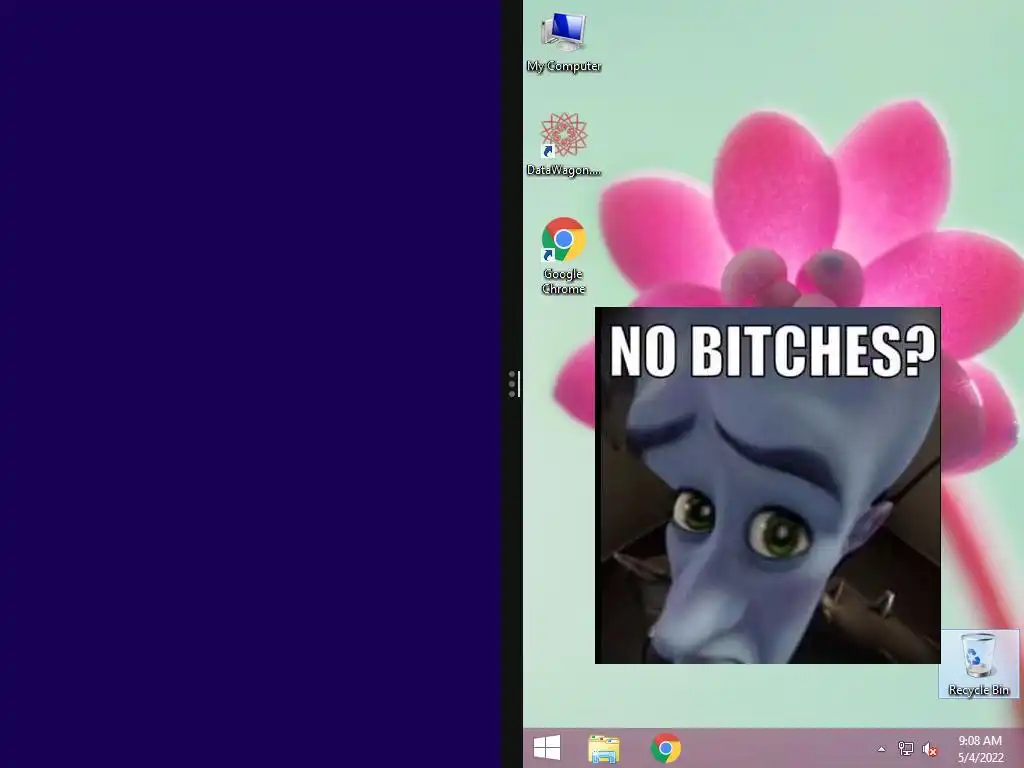Click the NO BITCHES meme image
The image size is (1024, 768).
[x=767, y=485]
